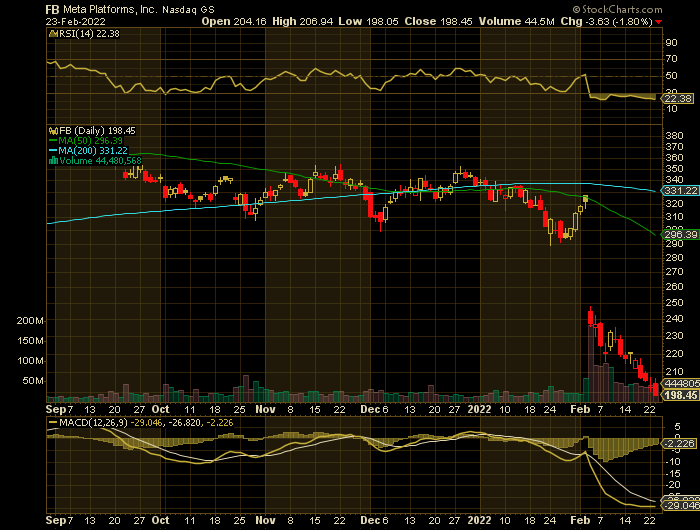Click 'Oct' on the MACD panel date axis

(160, 521)
